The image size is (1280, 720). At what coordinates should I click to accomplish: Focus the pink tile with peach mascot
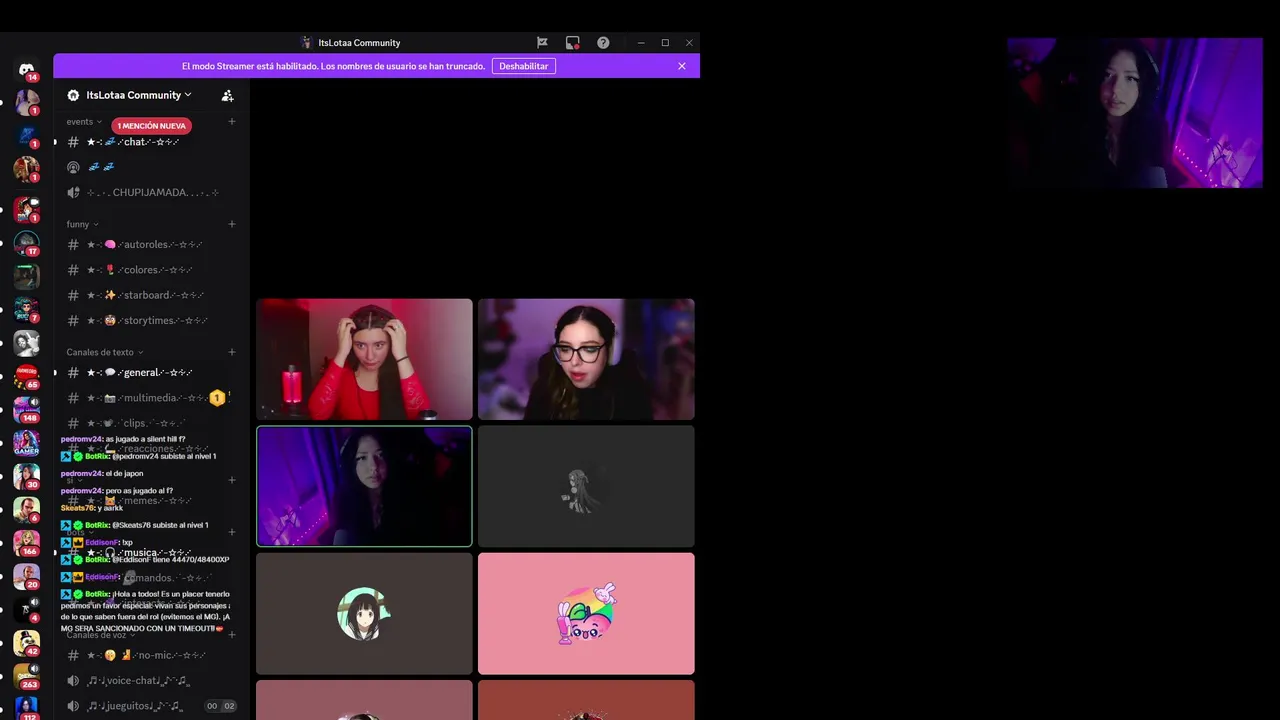click(x=586, y=614)
